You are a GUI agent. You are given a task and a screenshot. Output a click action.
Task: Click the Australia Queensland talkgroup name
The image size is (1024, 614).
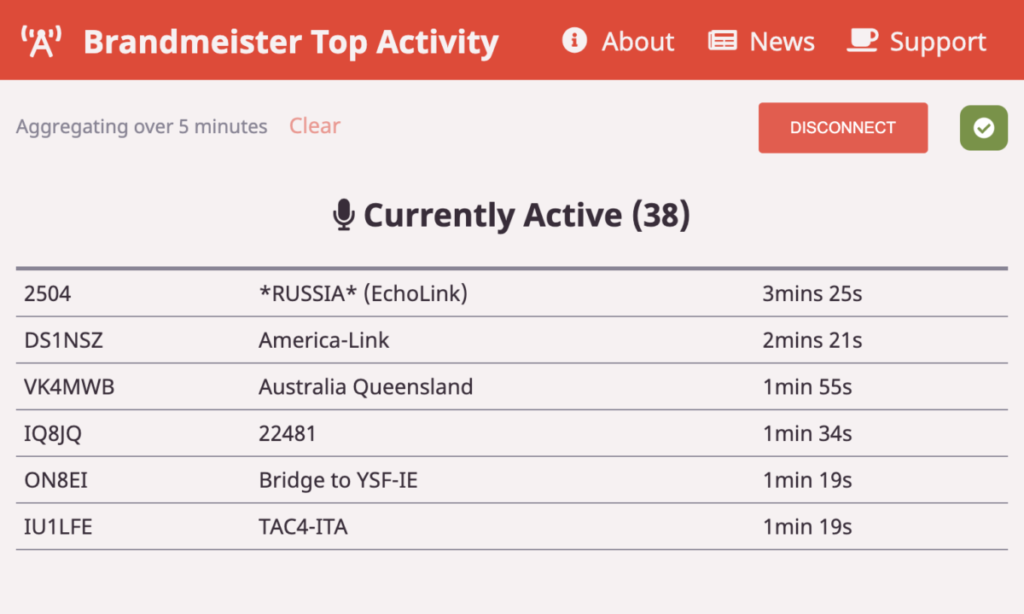[x=366, y=387]
